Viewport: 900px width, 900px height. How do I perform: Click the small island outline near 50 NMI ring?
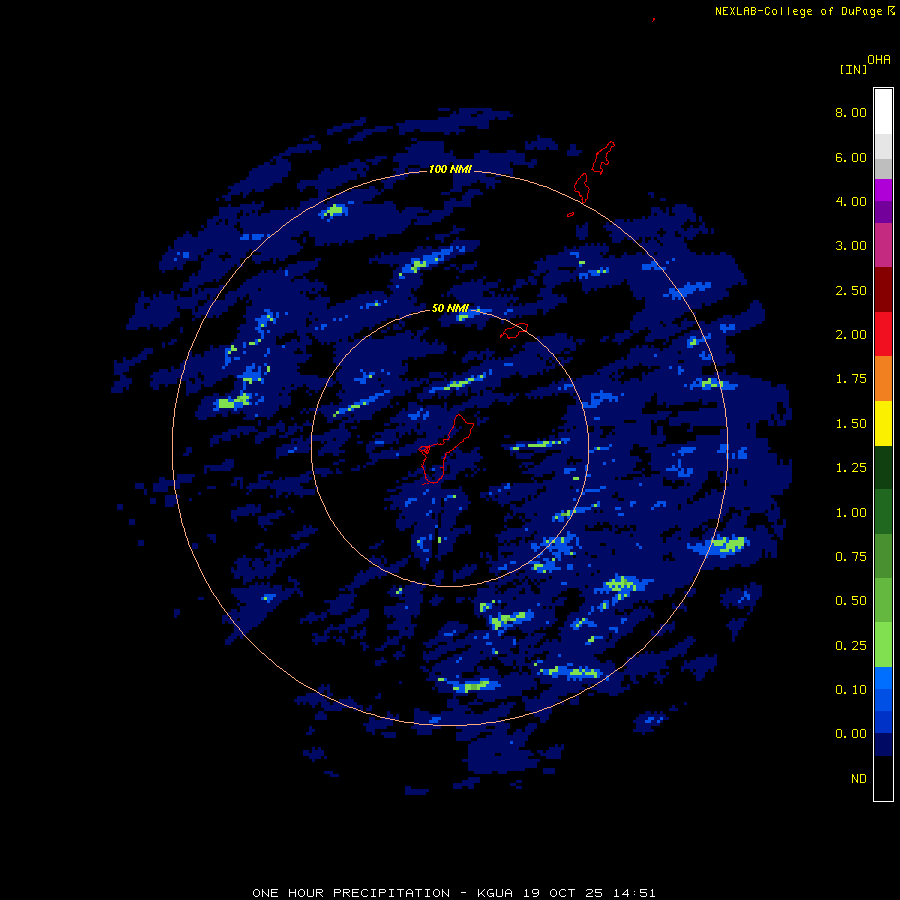click(x=514, y=331)
